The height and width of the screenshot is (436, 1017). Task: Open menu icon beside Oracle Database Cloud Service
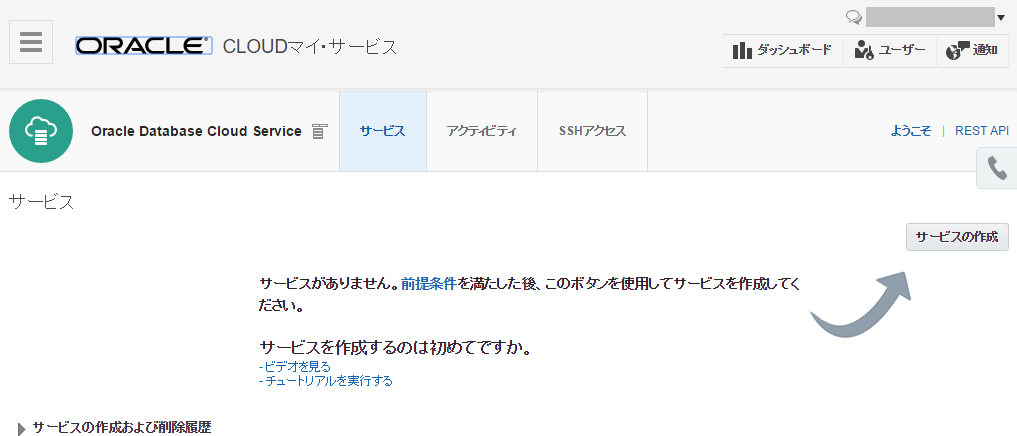320,131
